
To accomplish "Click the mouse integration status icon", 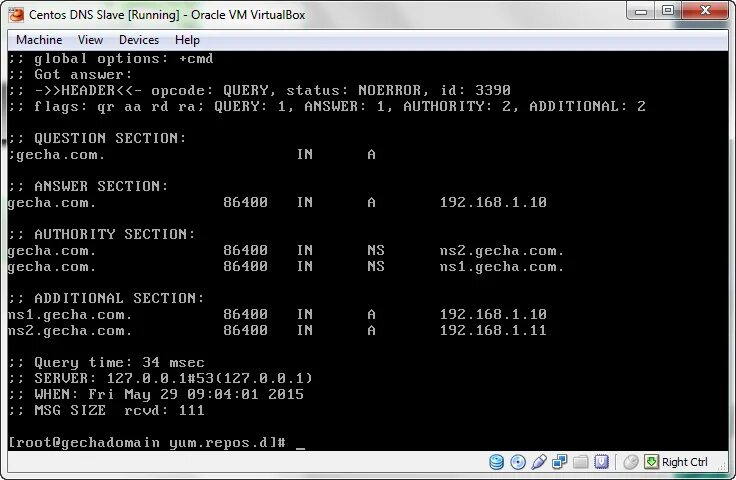I will [x=630, y=462].
